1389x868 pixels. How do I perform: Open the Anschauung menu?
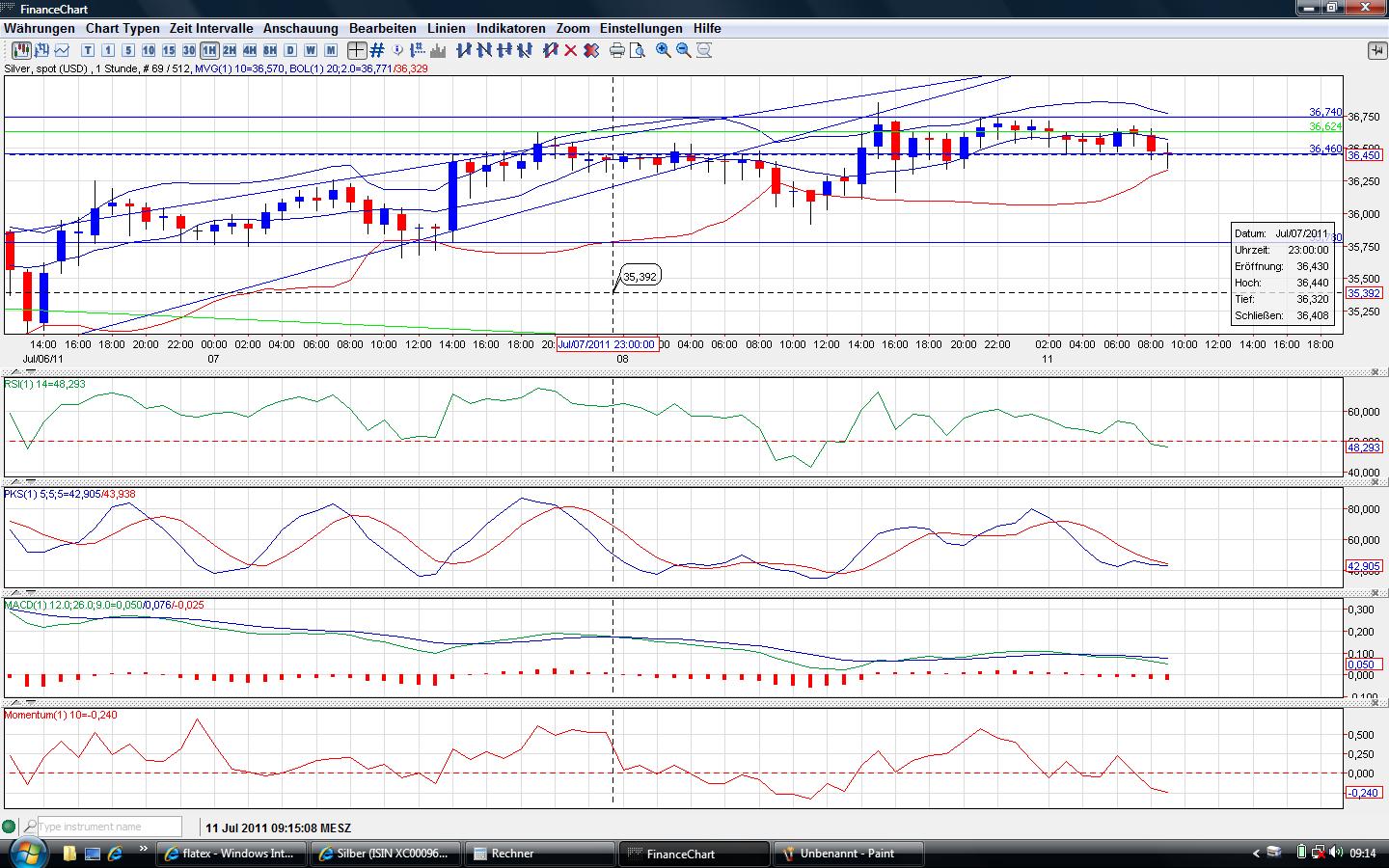(x=301, y=29)
